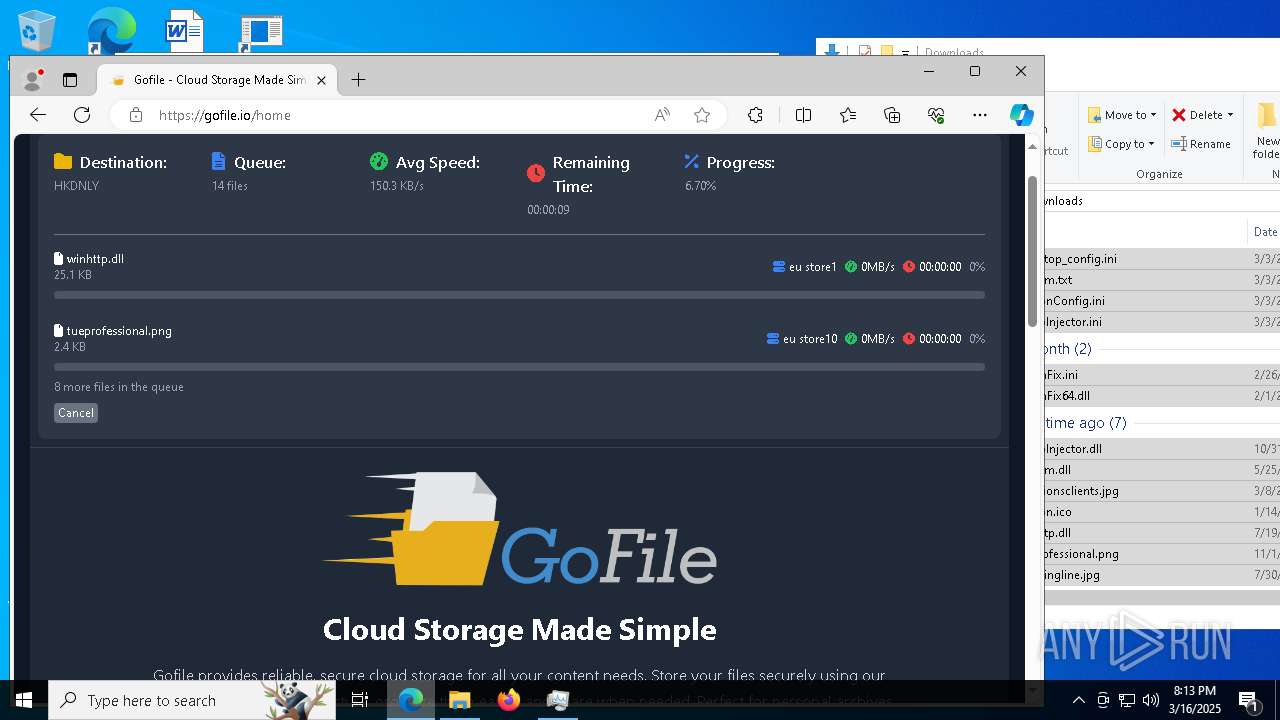This screenshot has height=720, width=1280.
Task: Open the Microsoft Edge desktop shortcut
Action: click(x=110, y=30)
